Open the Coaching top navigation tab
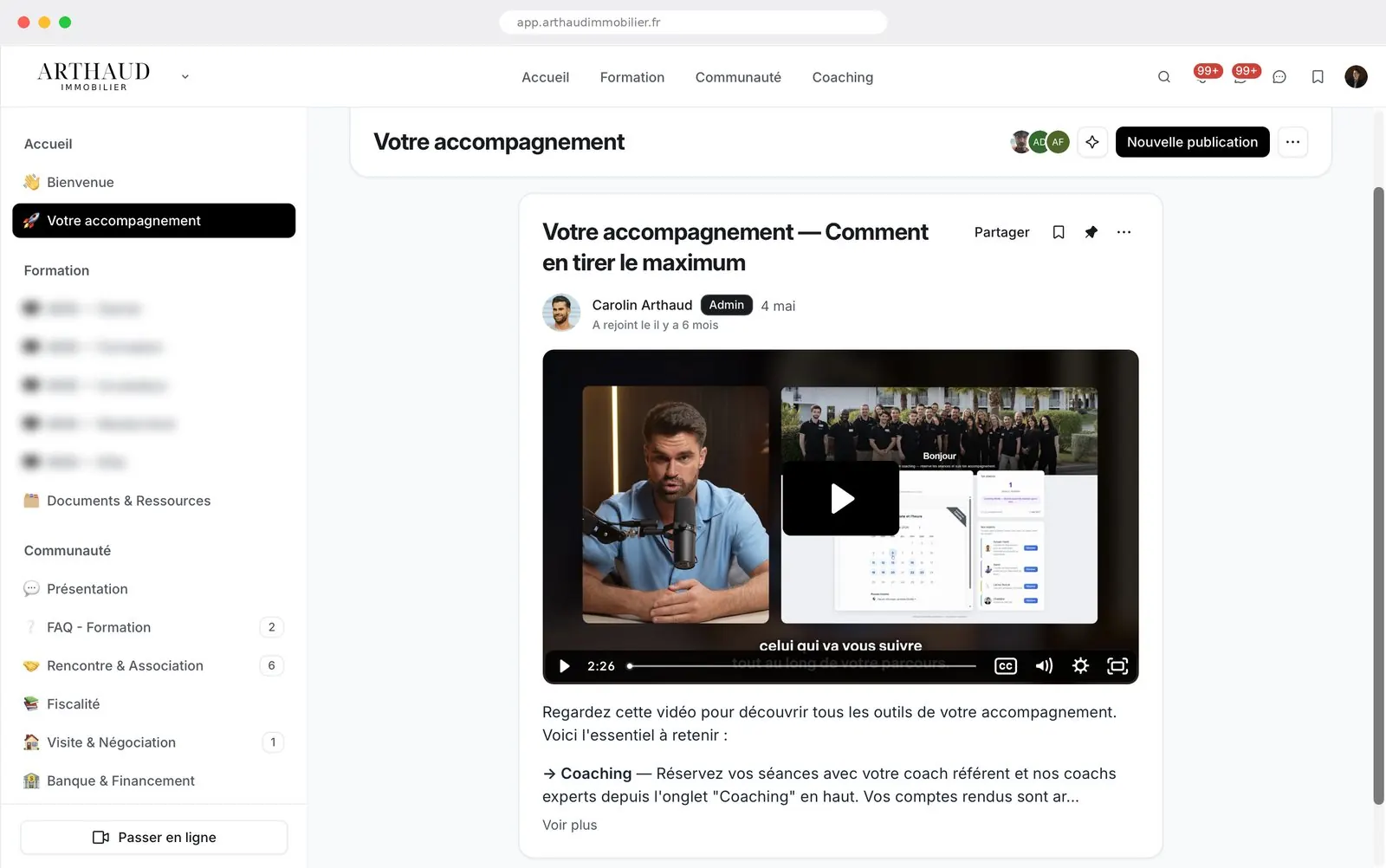The width and height of the screenshot is (1386, 868). tap(843, 77)
